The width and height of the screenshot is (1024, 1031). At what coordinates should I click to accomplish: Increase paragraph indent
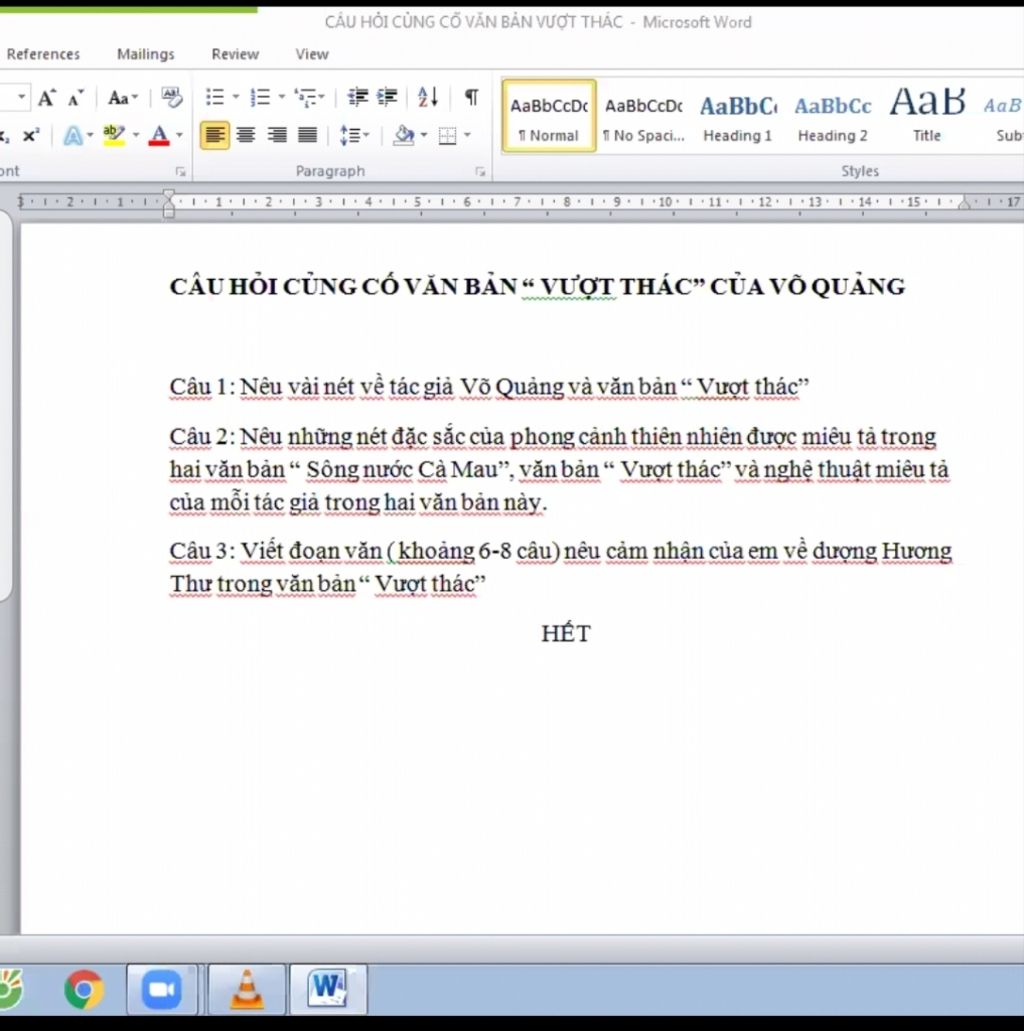click(x=387, y=97)
